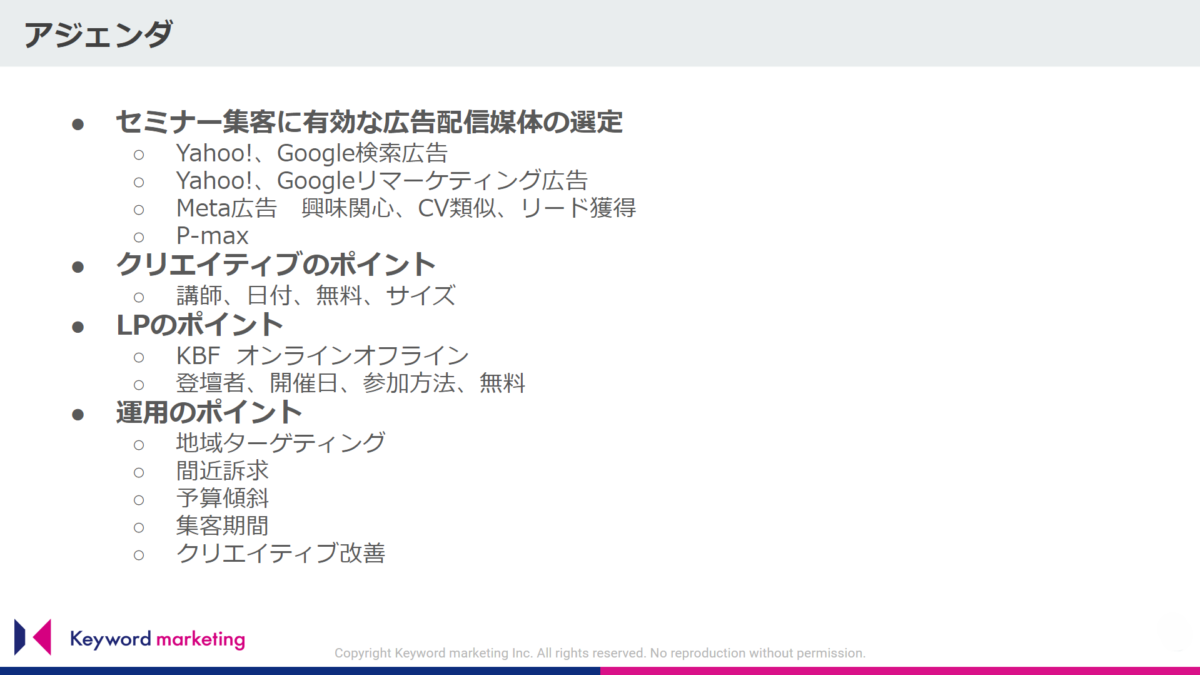The height and width of the screenshot is (675, 1200).
Task: Click the Keyword marketing brand name text
Action: pos(158,639)
